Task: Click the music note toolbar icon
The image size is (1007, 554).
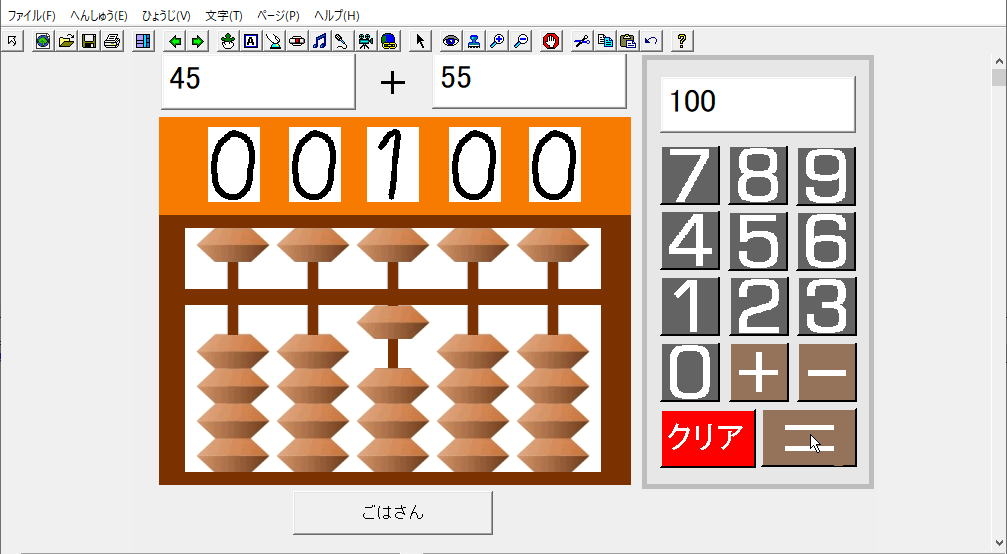Action: (x=319, y=41)
